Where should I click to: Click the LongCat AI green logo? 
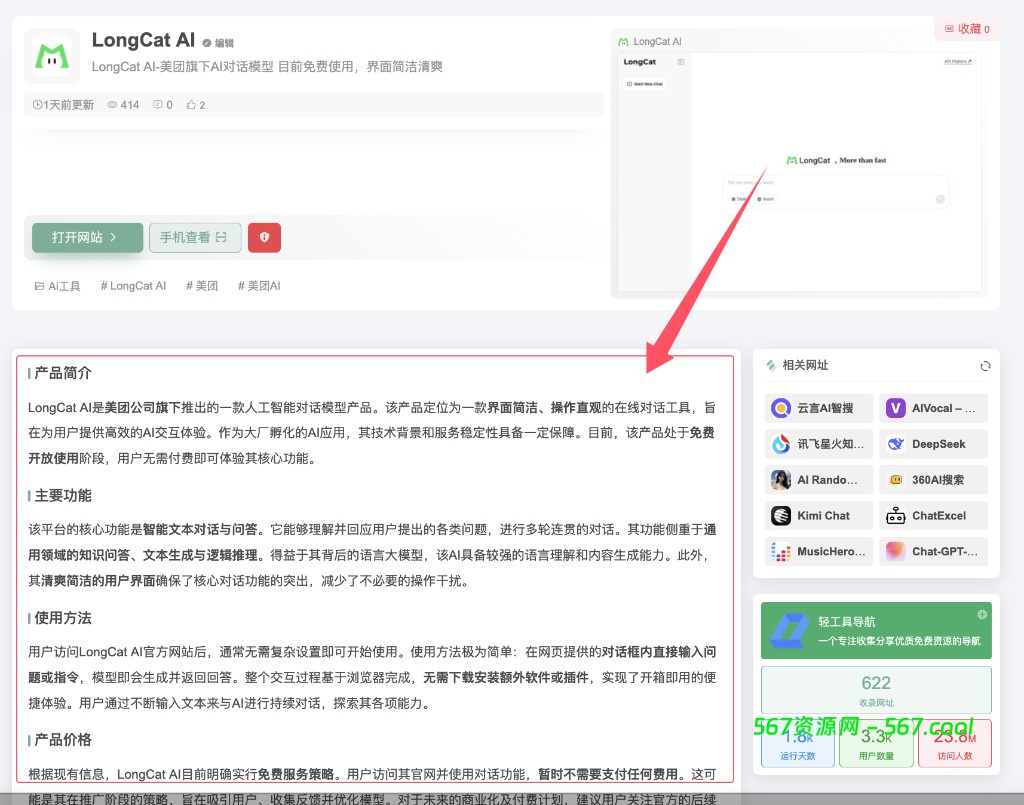tap(51, 57)
